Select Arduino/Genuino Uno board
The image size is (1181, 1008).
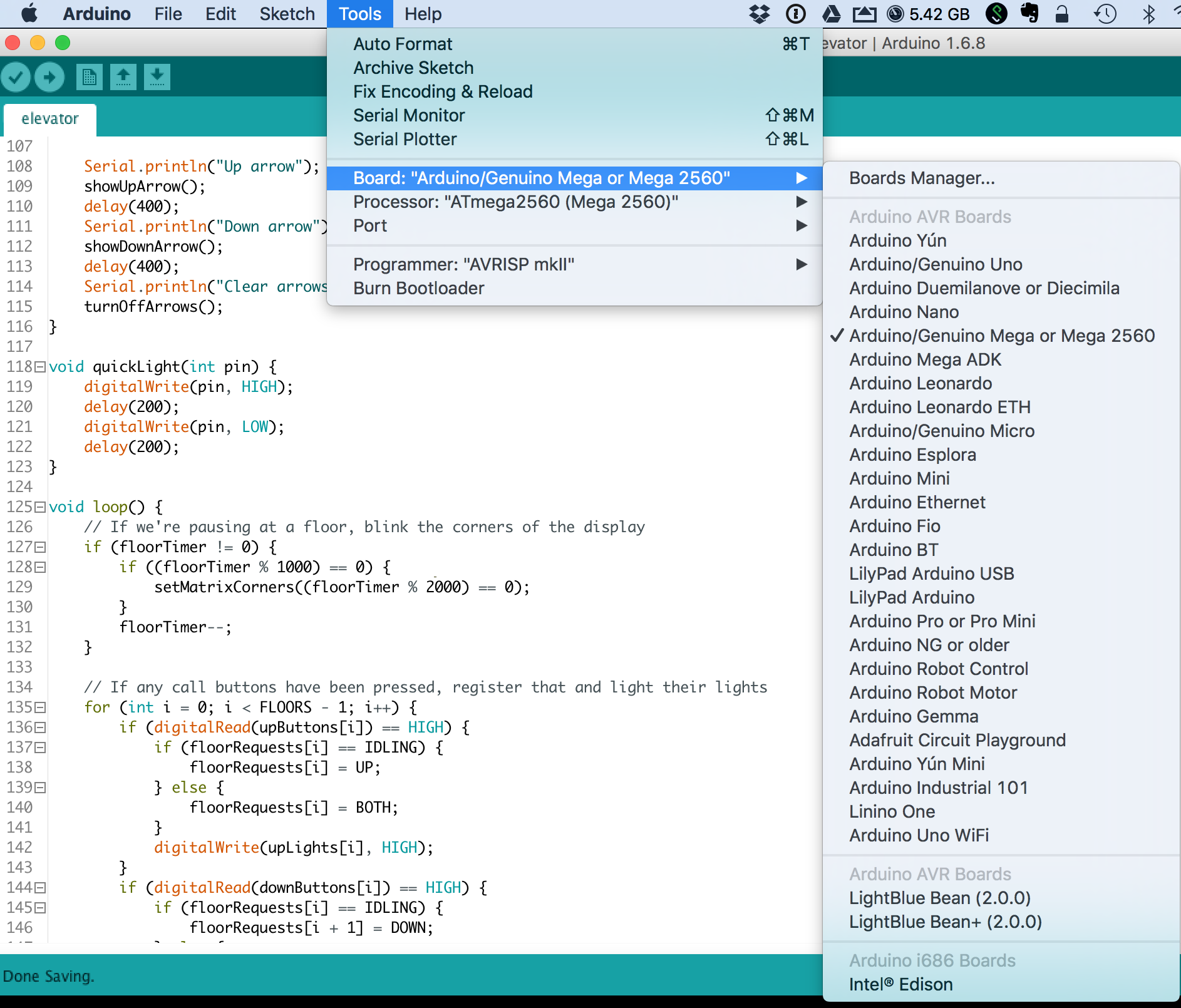point(936,264)
